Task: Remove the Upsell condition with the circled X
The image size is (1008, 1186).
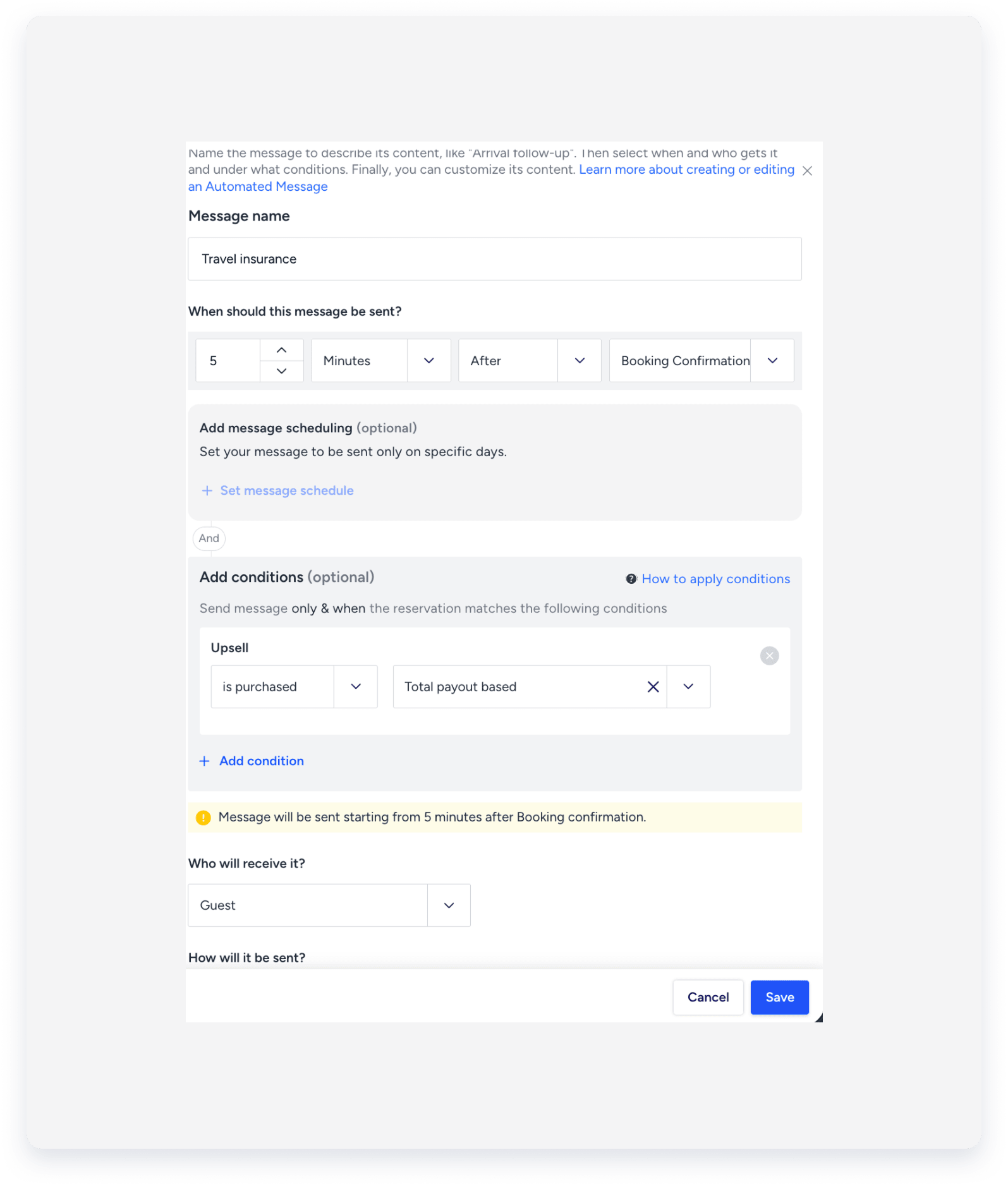Action: pyautogui.click(x=769, y=656)
